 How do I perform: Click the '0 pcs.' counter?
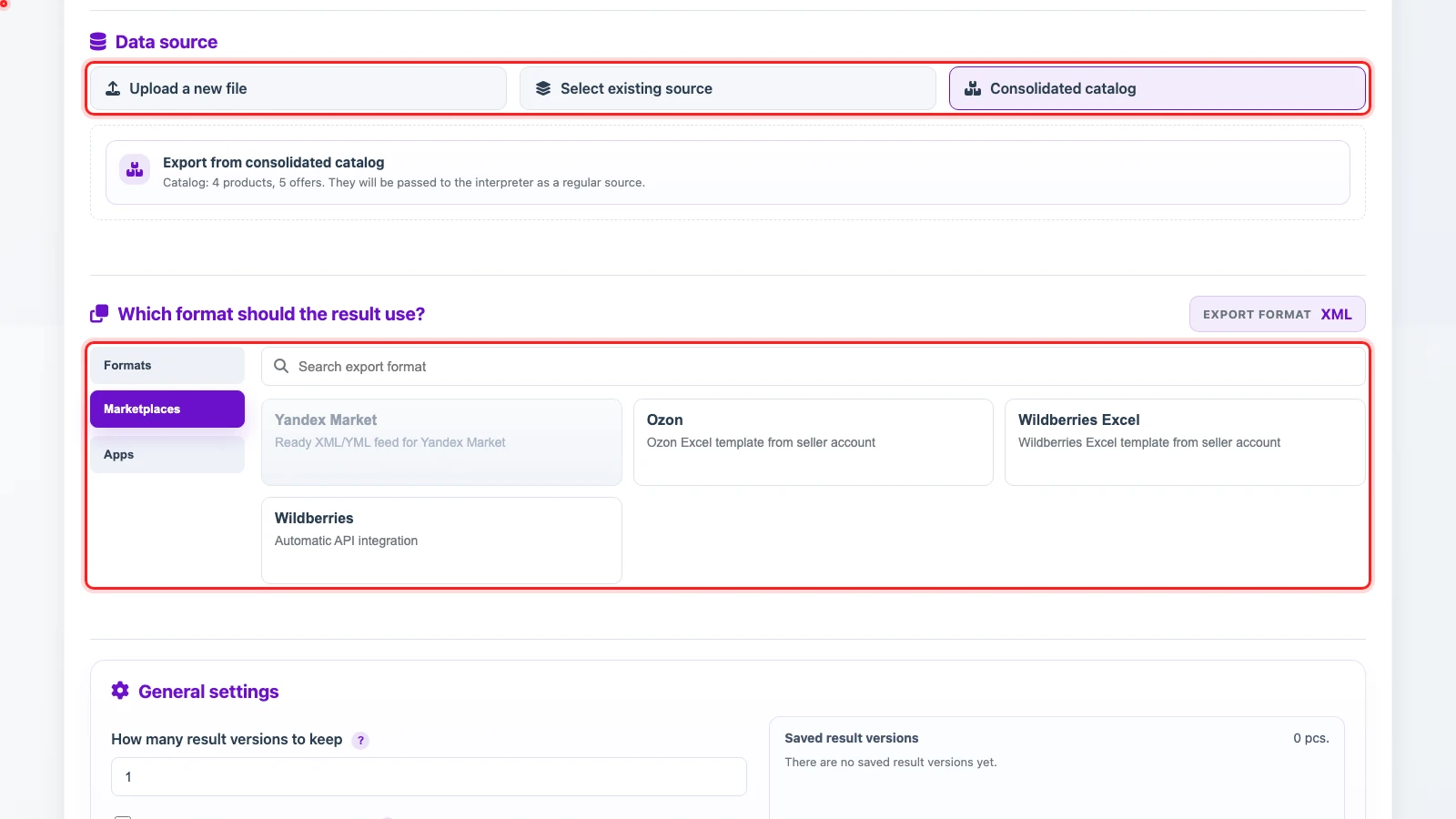click(1311, 738)
